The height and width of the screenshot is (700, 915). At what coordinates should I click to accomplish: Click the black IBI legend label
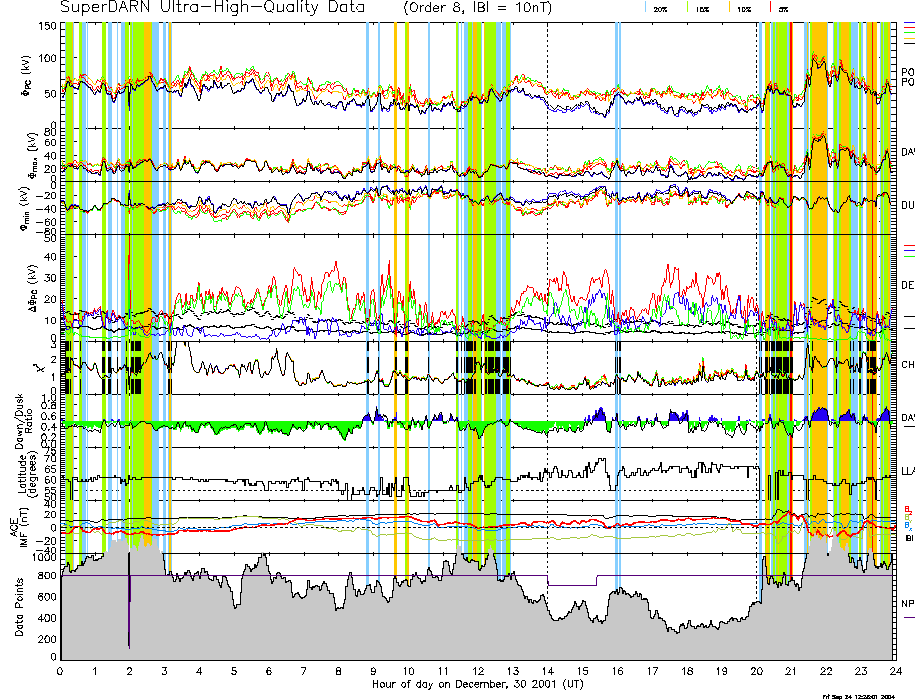(x=907, y=537)
